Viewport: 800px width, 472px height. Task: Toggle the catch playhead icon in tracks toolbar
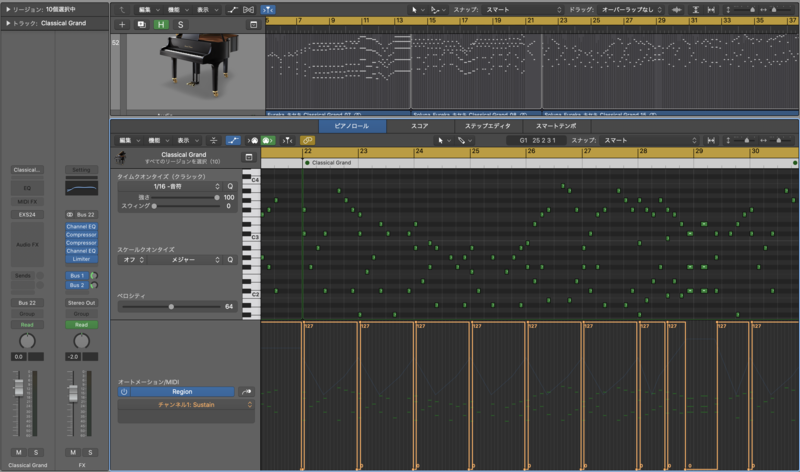[x=268, y=10]
